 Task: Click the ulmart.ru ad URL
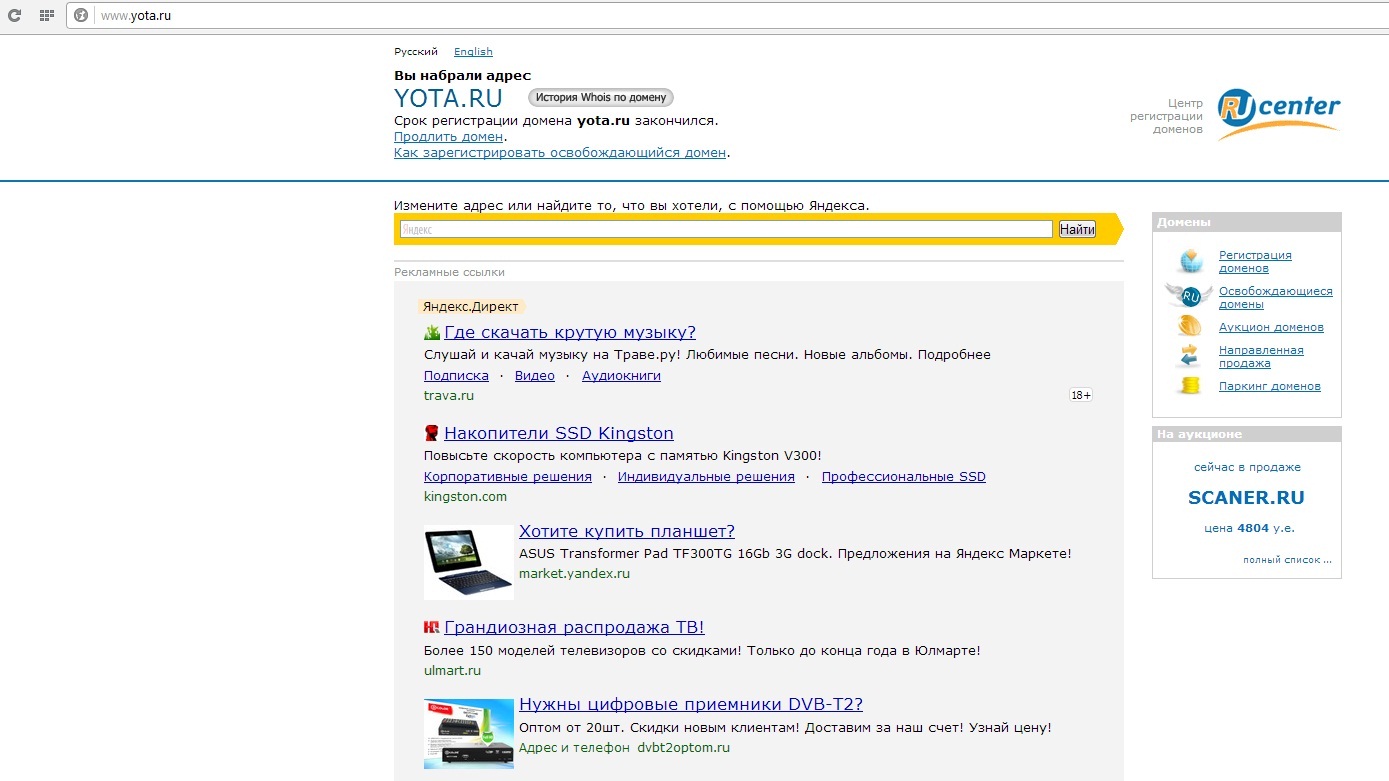[452, 671]
